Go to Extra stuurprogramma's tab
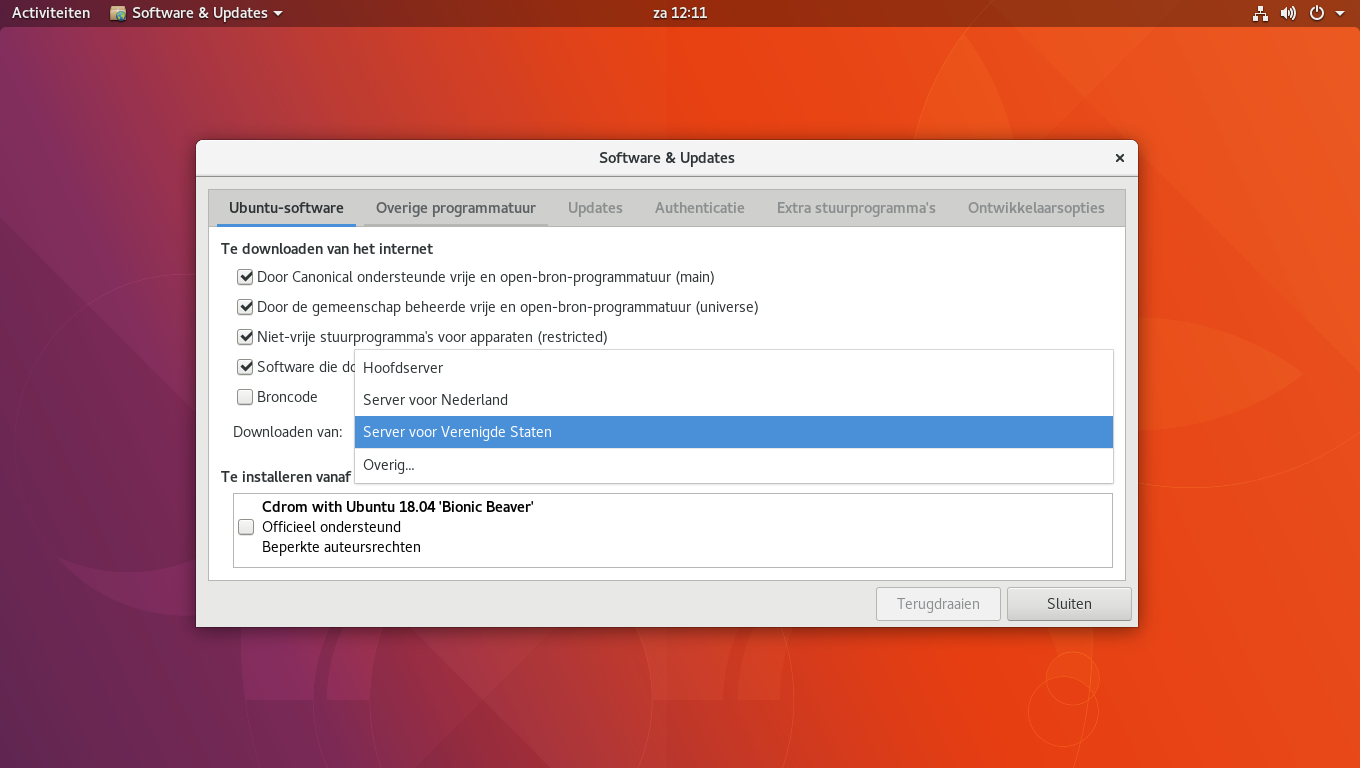This screenshot has height=768, width=1360. point(856,208)
